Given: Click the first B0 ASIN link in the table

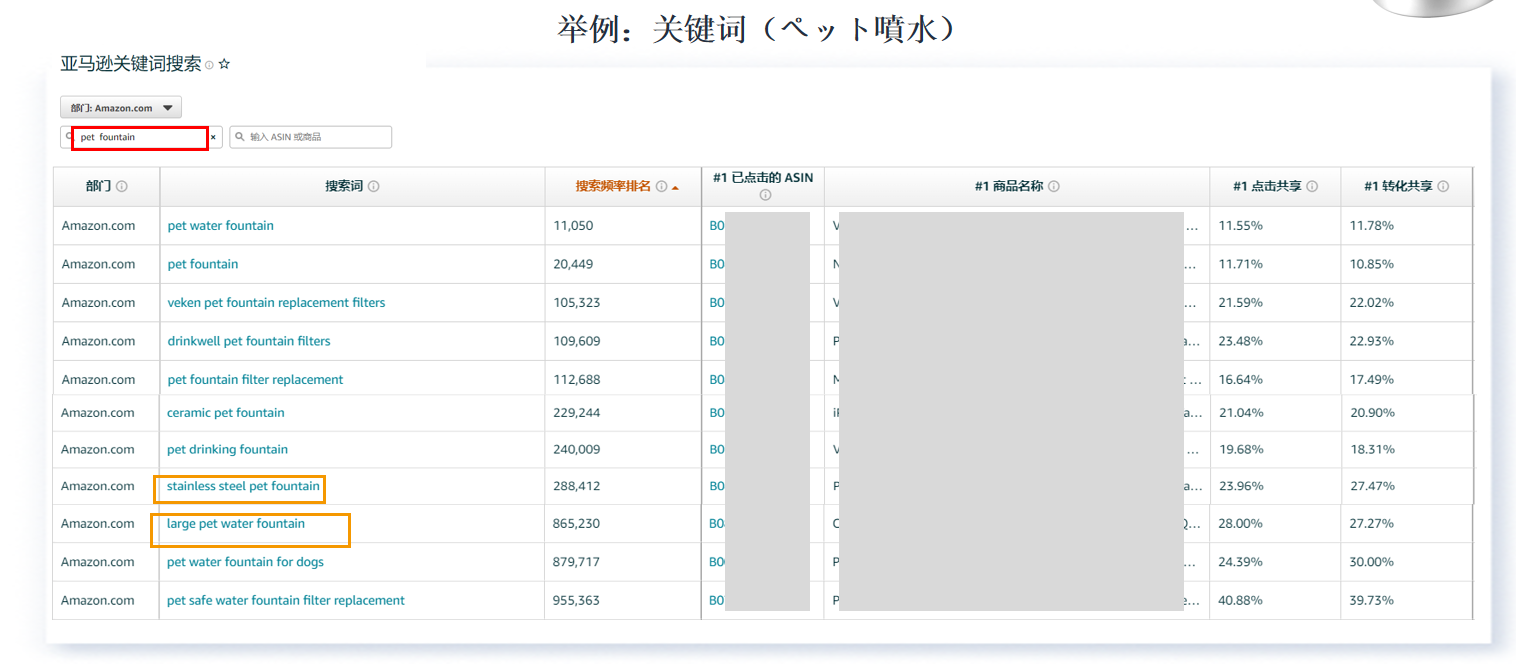Looking at the screenshot, I should pos(716,225).
